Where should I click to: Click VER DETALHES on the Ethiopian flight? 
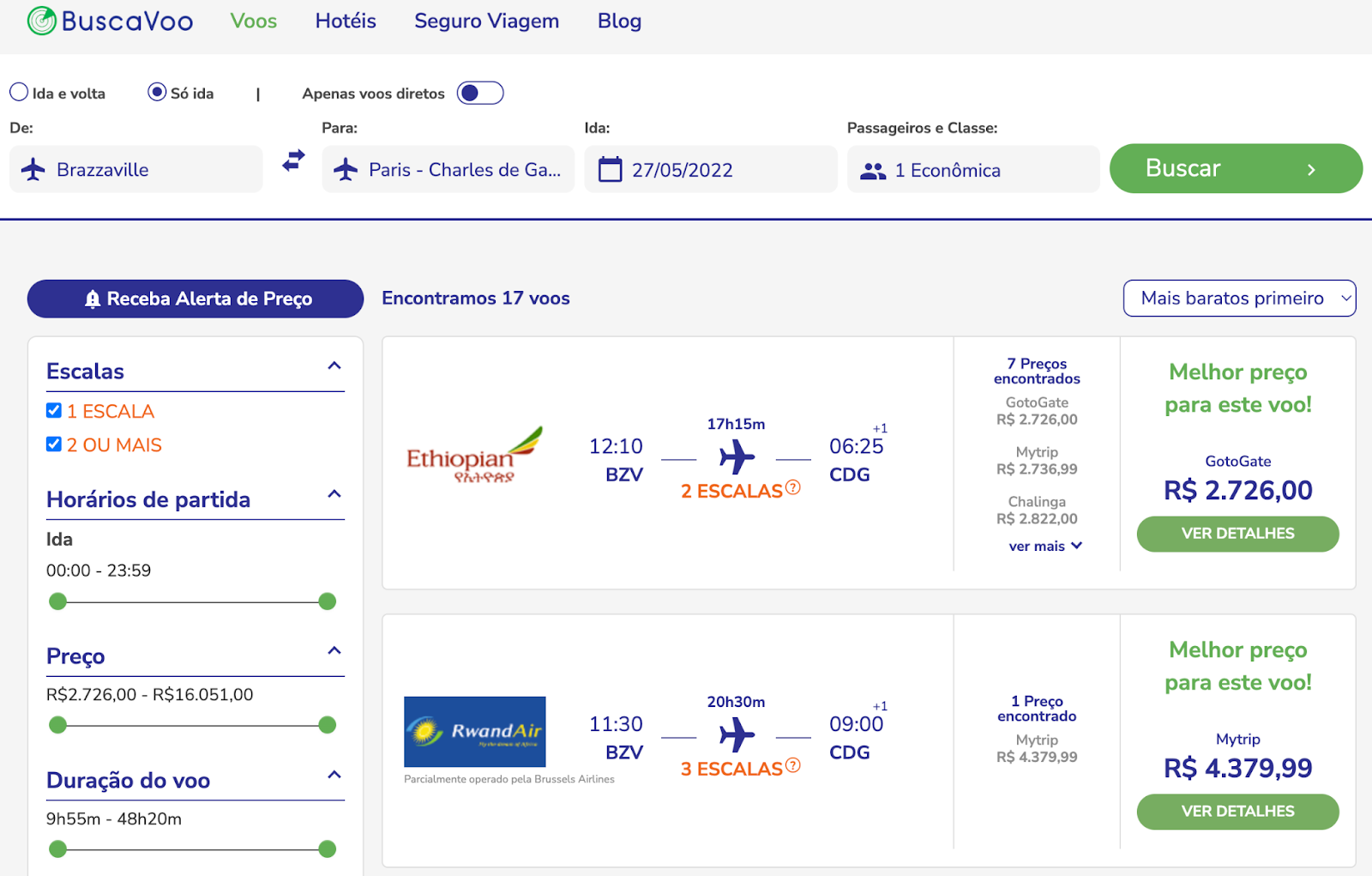[x=1237, y=533]
